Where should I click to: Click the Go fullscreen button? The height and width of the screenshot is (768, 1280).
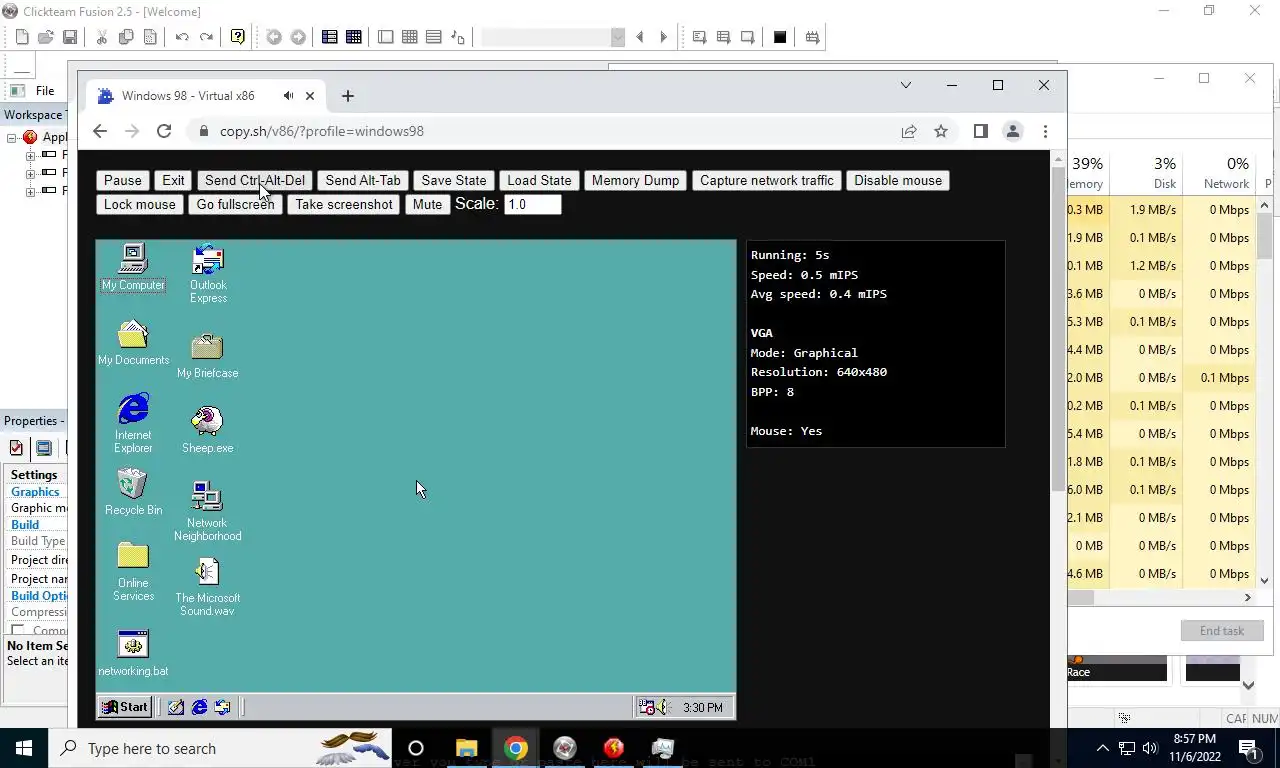pyautogui.click(x=235, y=204)
